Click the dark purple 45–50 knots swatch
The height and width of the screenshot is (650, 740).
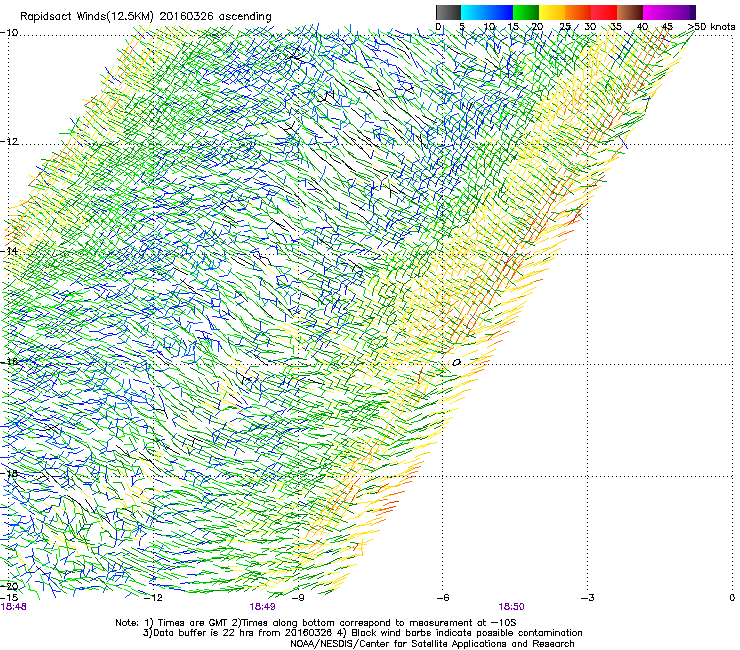(682, 12)
